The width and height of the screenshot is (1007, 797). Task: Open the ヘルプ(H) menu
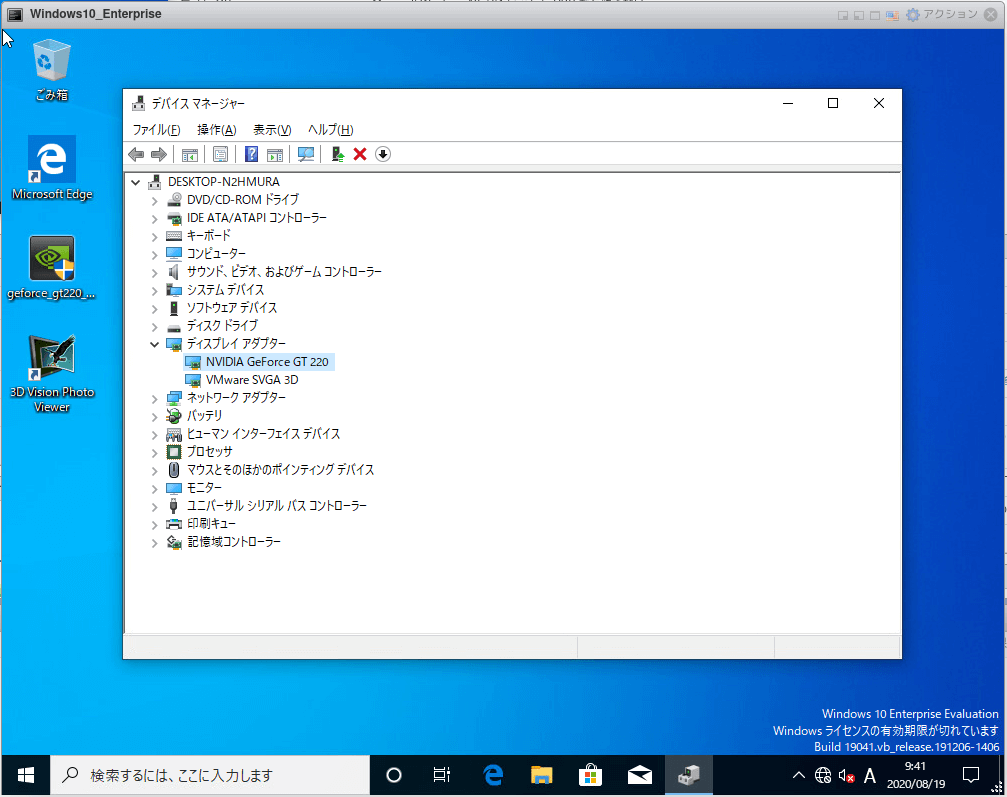pyautogui.click(x=330, y=130)
